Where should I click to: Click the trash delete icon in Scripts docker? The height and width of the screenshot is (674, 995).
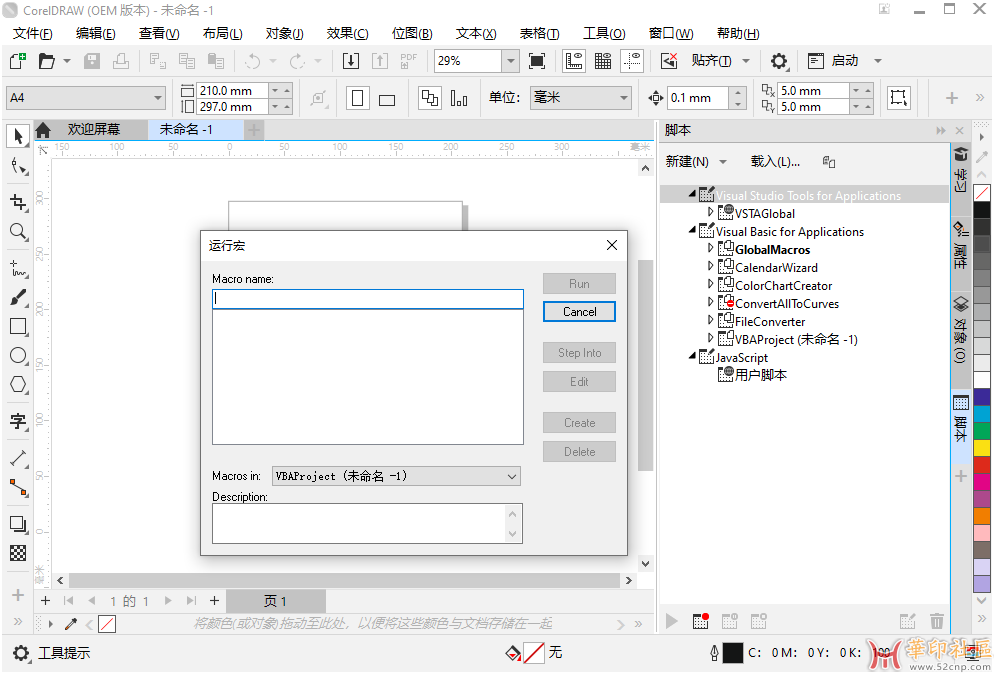[x=937, y=621]
